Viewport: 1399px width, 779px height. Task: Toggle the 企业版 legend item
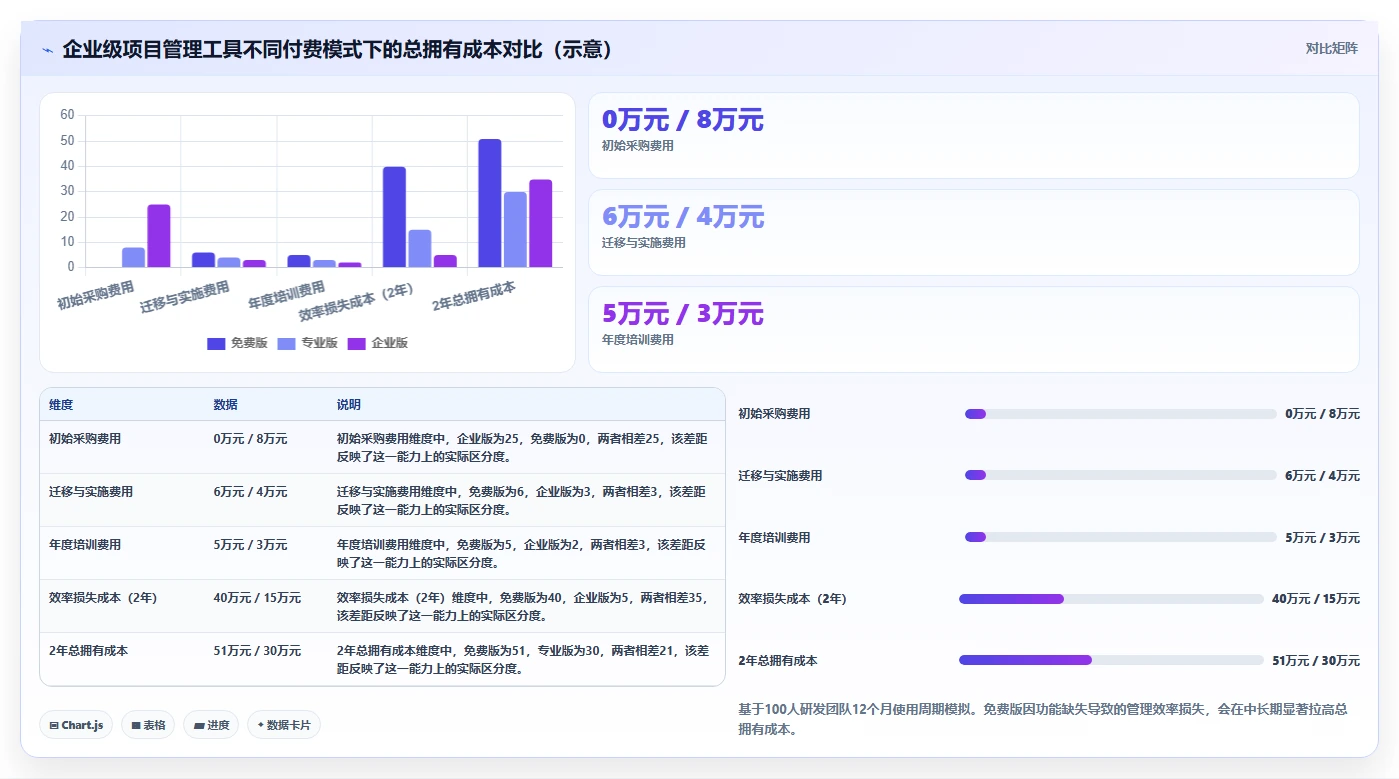pyautogui.click(x=378, y=343)
